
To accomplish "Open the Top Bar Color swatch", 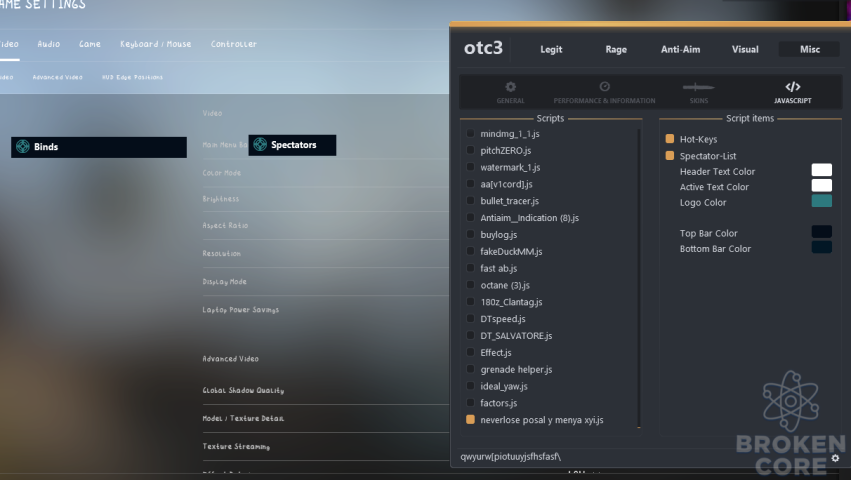I will [x=822, y=232].
